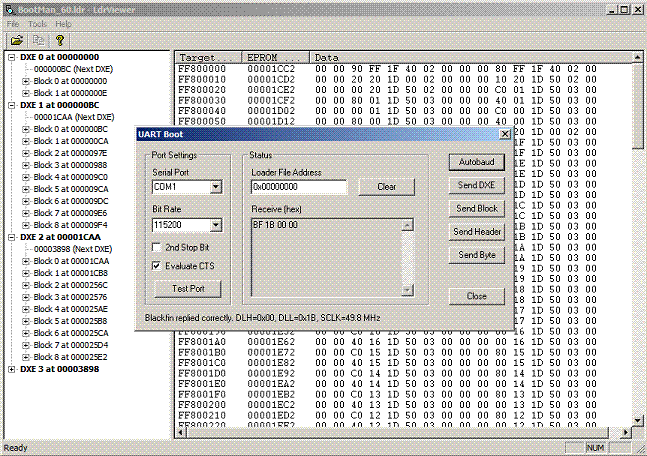Viewport: 647px width, 456px height.
Task: Open the Bit Rate 115200 dropdown
Action: point(215,225)
